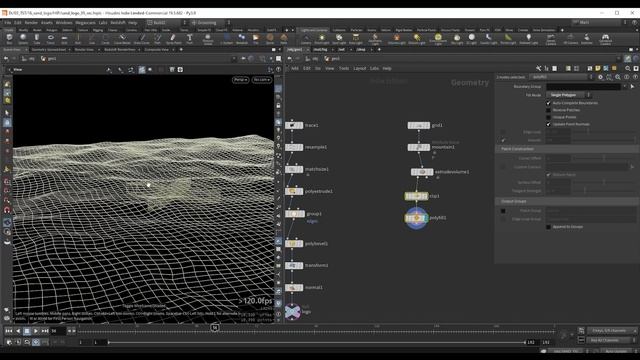640x360 pixels.
Task: Click the Play button on timeline
Action: (x=36, y=331)
